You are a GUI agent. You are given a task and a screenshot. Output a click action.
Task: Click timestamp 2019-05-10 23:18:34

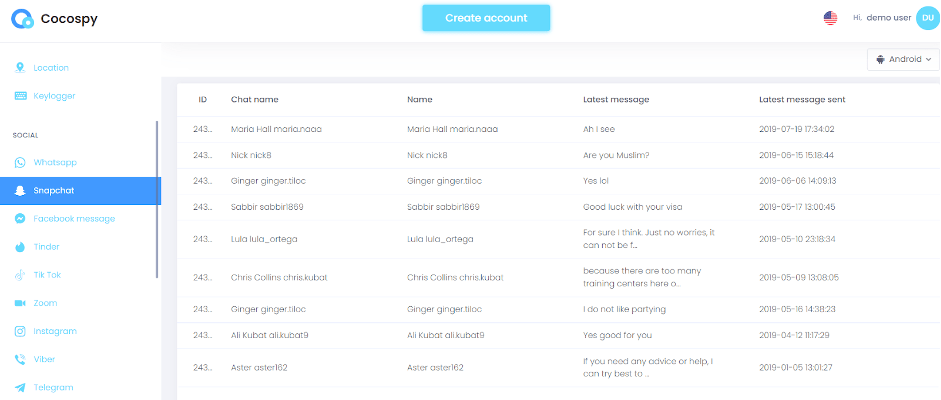[x=798, y=239]
